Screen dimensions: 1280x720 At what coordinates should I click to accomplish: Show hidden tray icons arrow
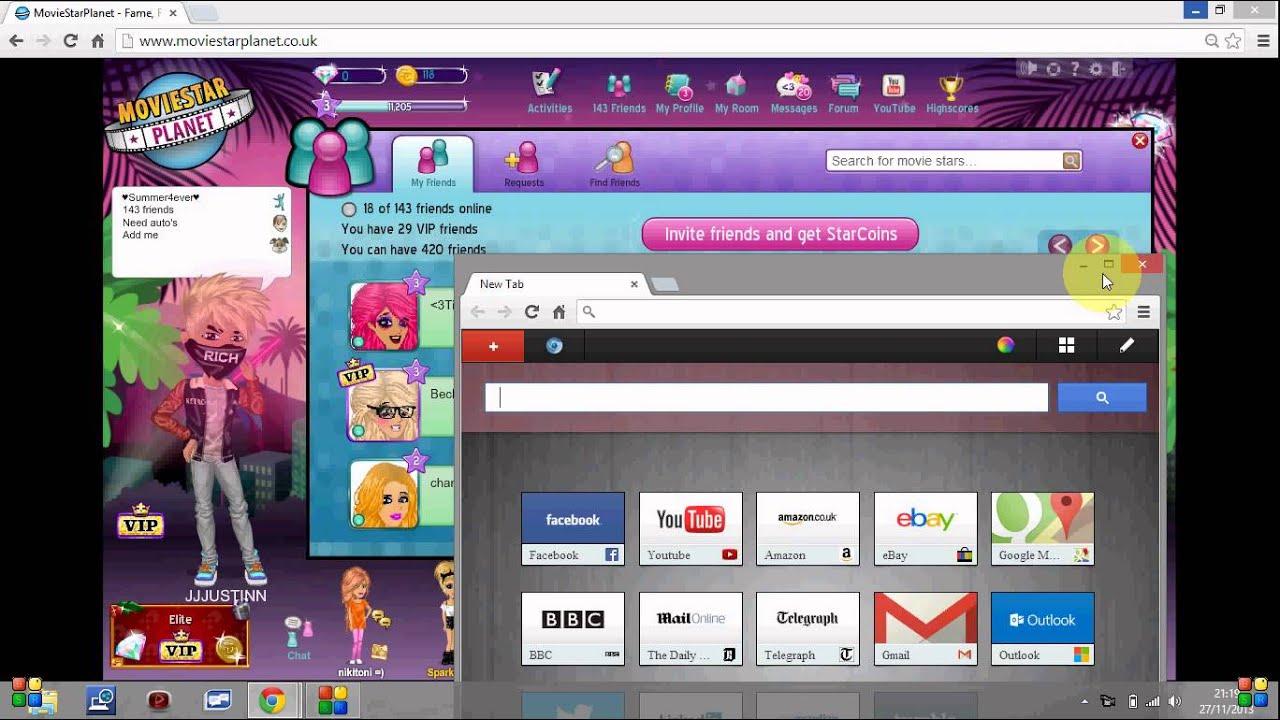pos(1085,701)
